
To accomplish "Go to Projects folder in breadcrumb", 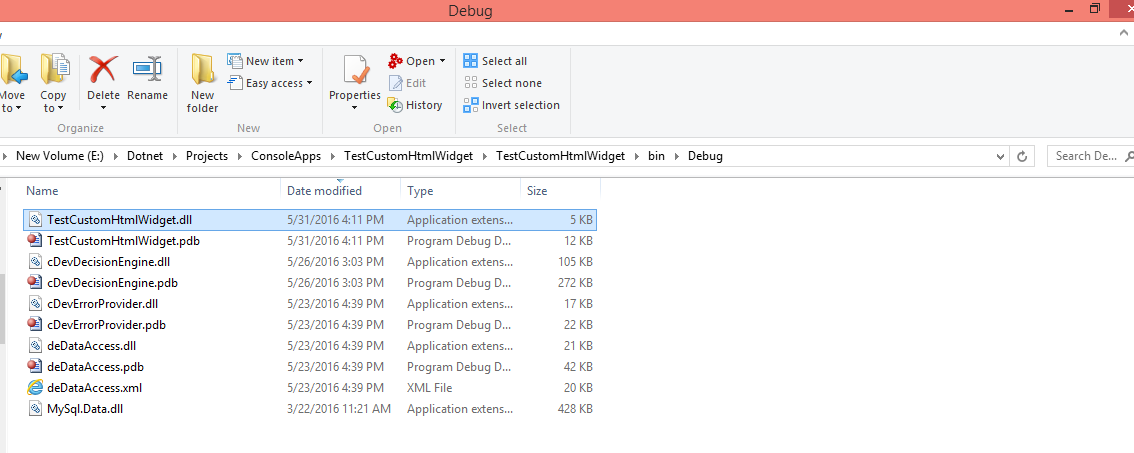I will point(207,156).
